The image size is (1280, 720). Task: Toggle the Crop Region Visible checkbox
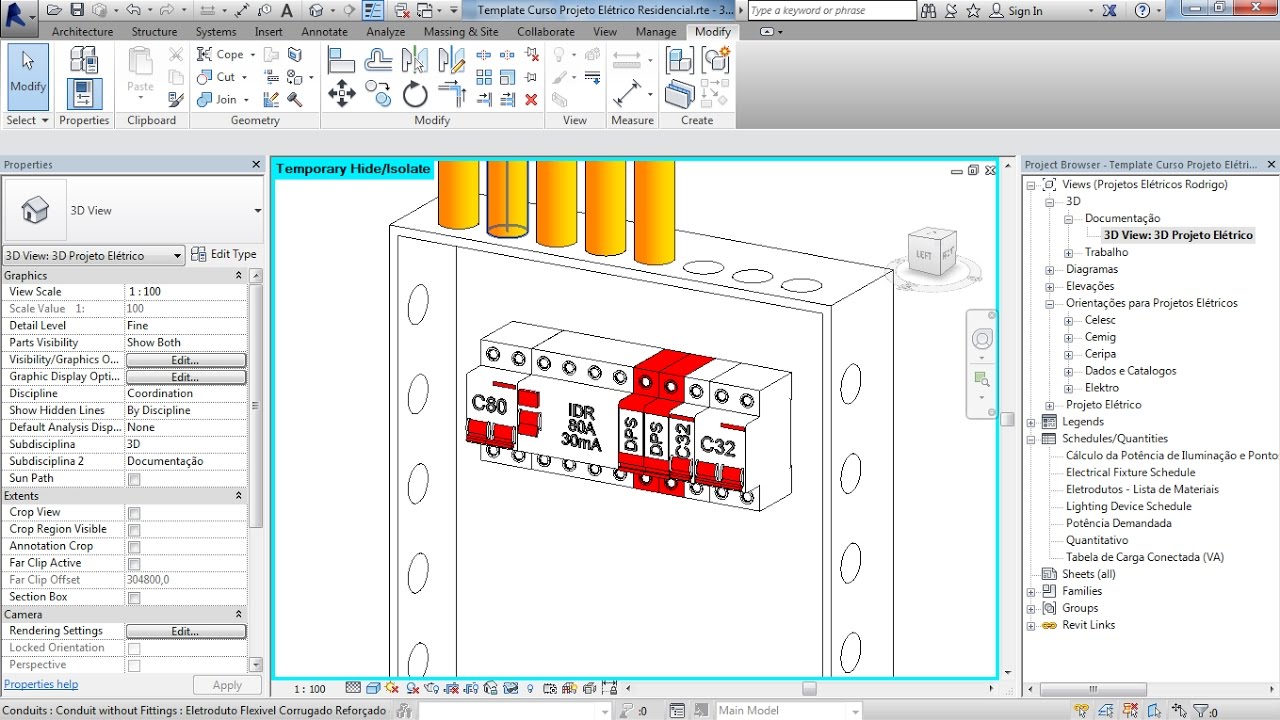click(134, 530)
